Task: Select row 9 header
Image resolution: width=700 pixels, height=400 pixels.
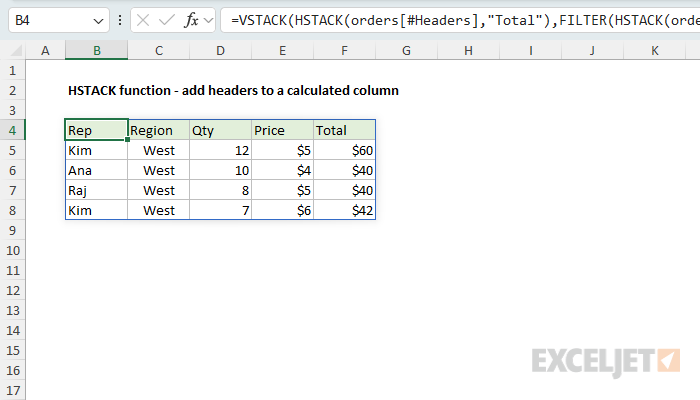Action: (12, 230)
